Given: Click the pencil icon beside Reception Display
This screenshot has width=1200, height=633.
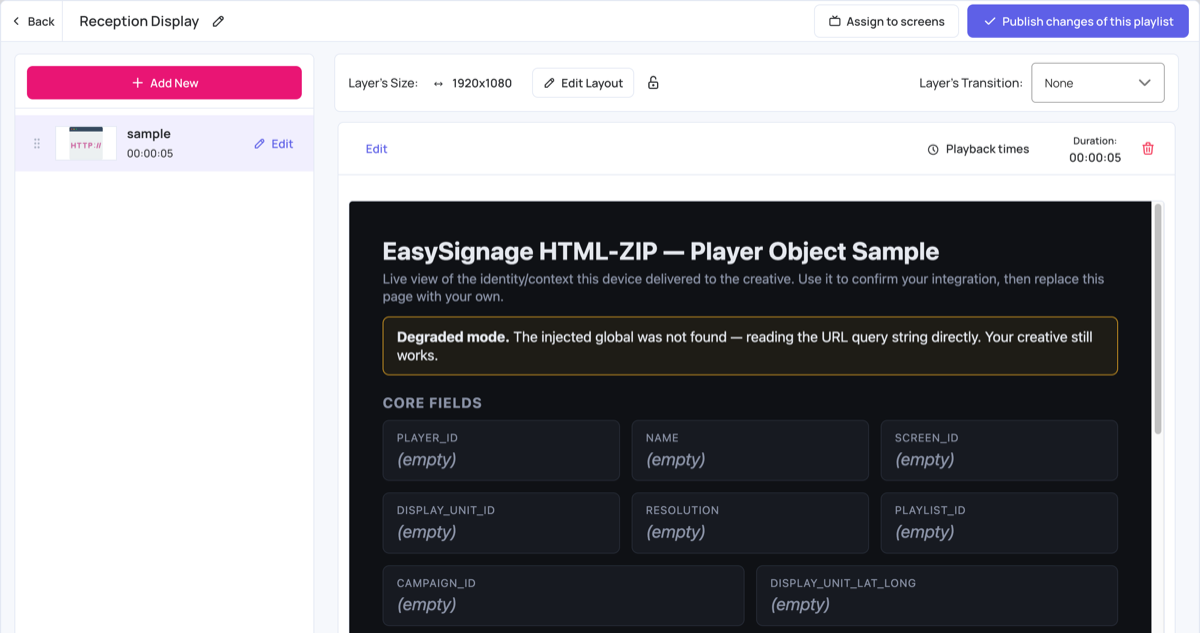Looking at the screenshot, I should point(218,21).
